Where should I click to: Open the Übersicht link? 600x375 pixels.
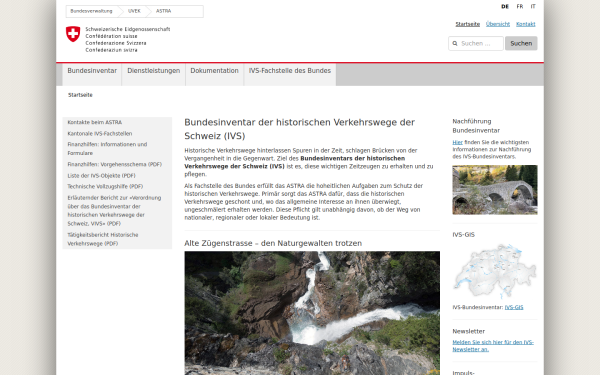(x=498, y=24)
